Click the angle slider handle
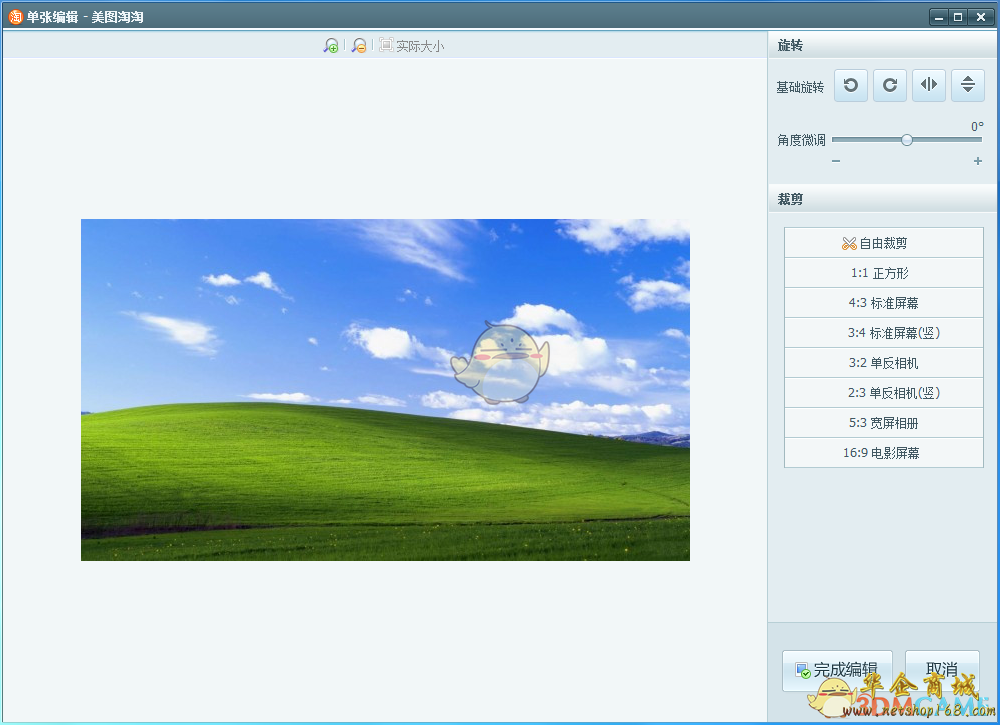This screenshot has width=1000, height=725. point(907,140)
